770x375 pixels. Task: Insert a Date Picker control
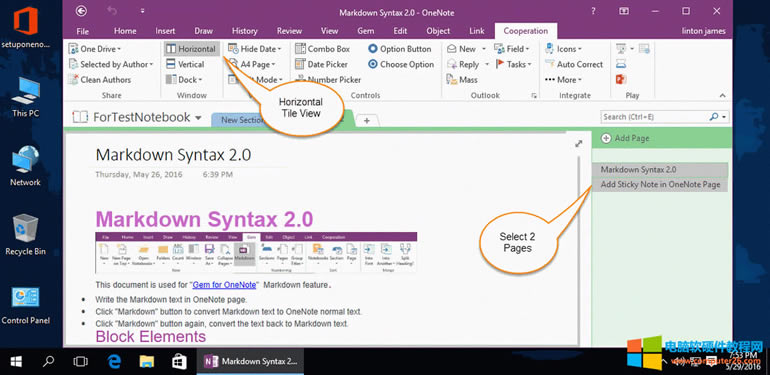click(x=321, y=64)
